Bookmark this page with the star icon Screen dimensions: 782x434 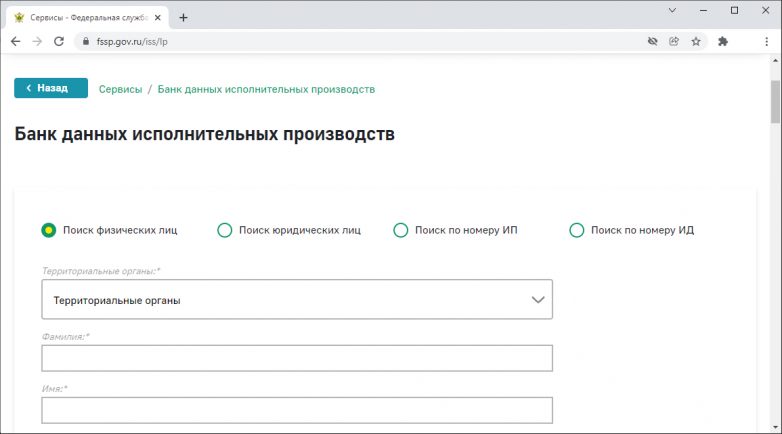point(696,41)
